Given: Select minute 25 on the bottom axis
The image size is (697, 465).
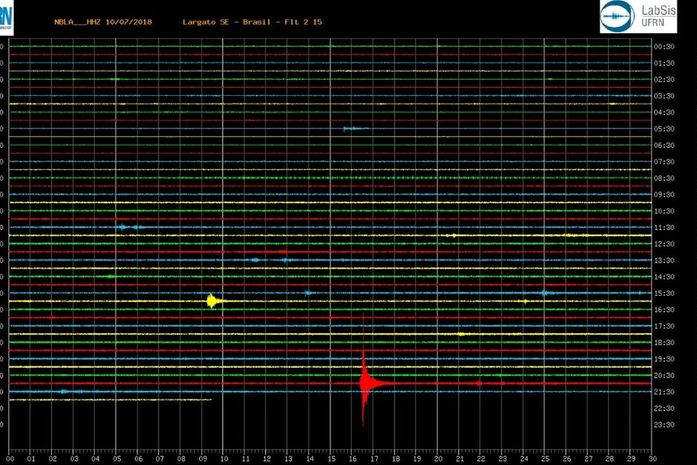Looking at the screenshot, I should pos(546,459).
